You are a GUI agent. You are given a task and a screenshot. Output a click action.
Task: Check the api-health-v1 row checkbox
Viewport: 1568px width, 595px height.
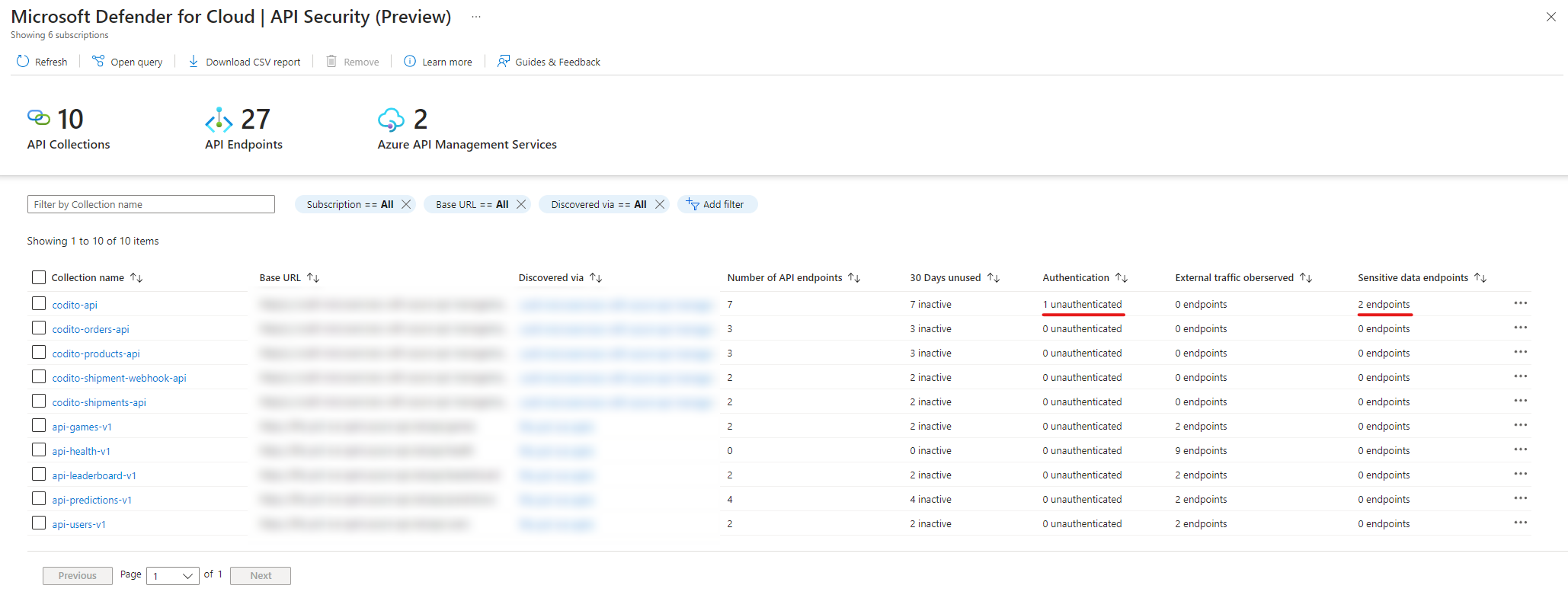pyautogui.click(x=39, y=450)
